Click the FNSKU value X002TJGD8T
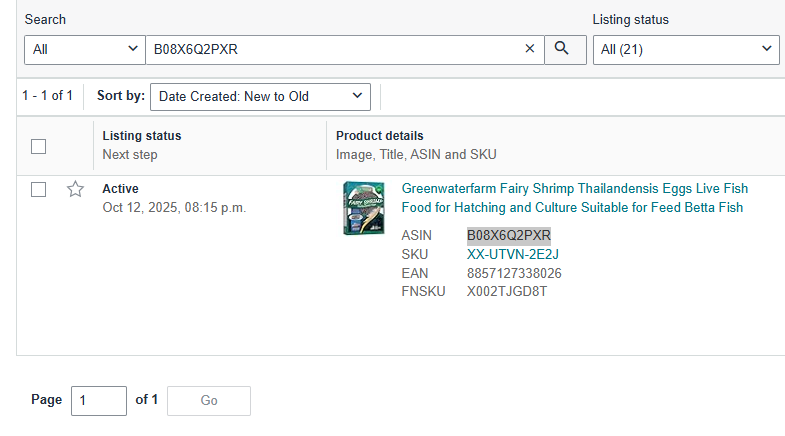This screenshot has height=436, width=785. pyautogui.click(x=507, y=291)
